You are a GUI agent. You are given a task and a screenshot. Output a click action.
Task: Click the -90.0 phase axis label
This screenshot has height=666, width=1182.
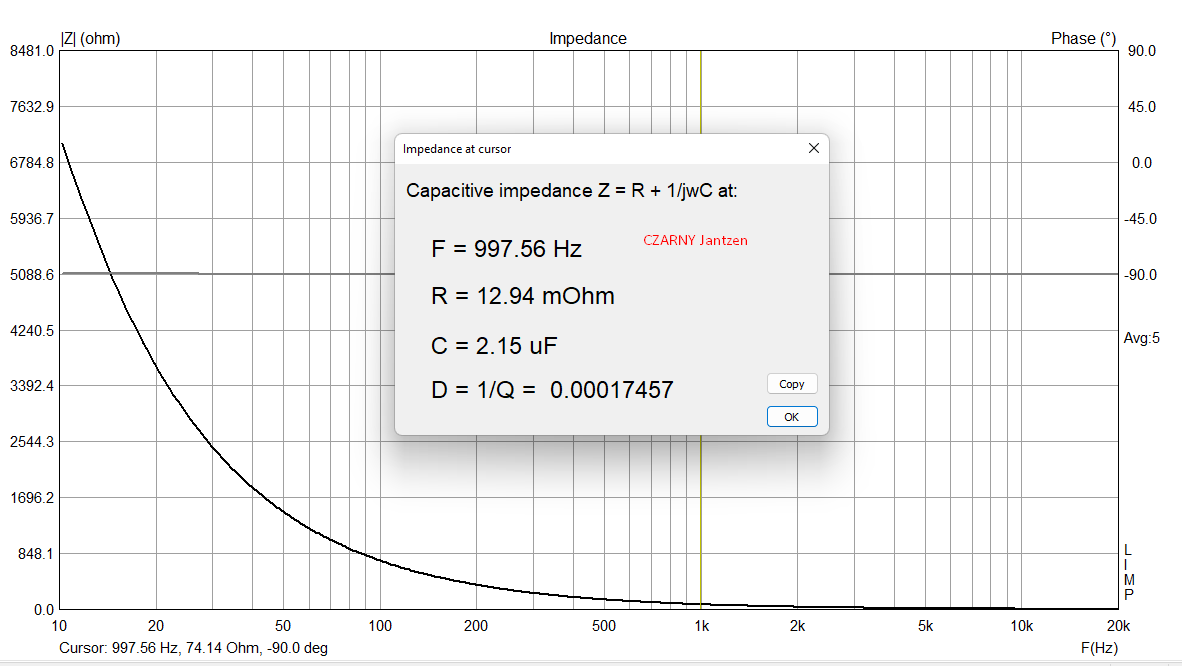[x=1140, y=275]
